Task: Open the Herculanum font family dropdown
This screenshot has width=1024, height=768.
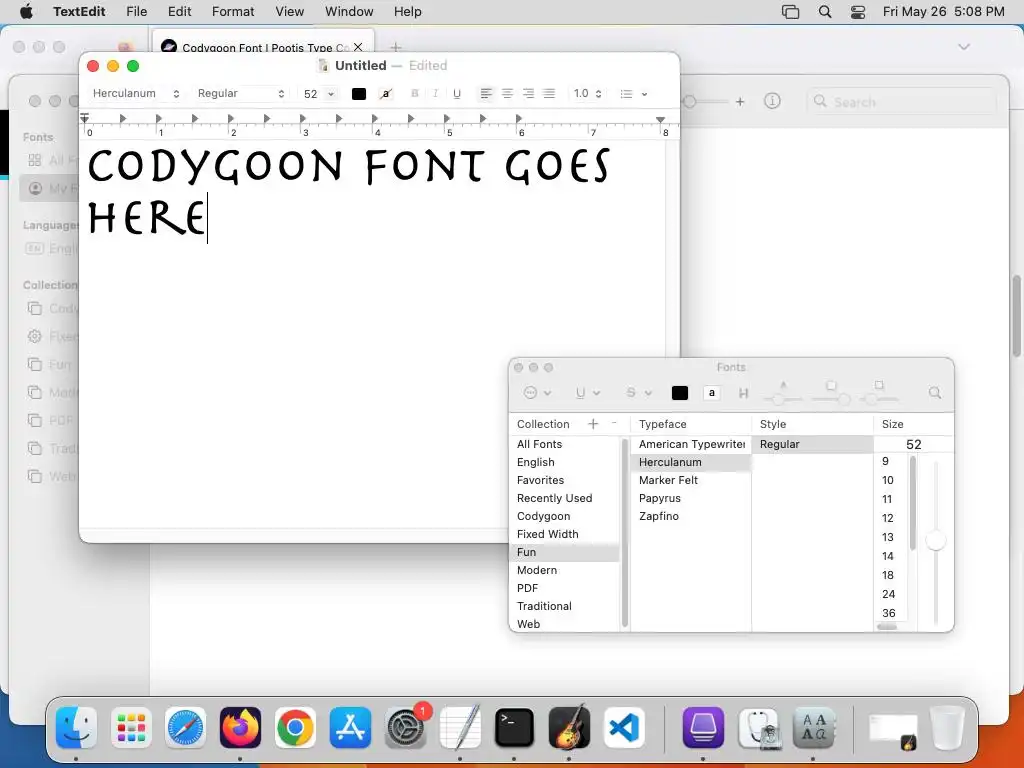Action: (x=136, y=93)
